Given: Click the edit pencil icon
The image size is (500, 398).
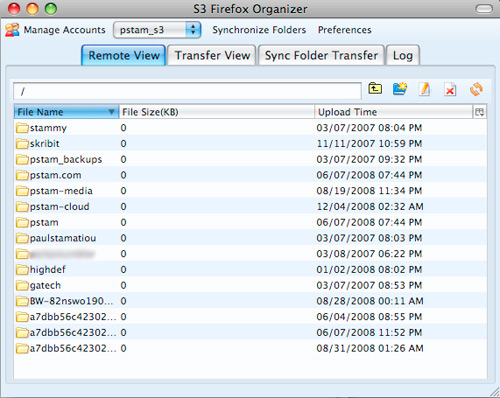Looking at the screenshot, I should [x=425, y=89].
